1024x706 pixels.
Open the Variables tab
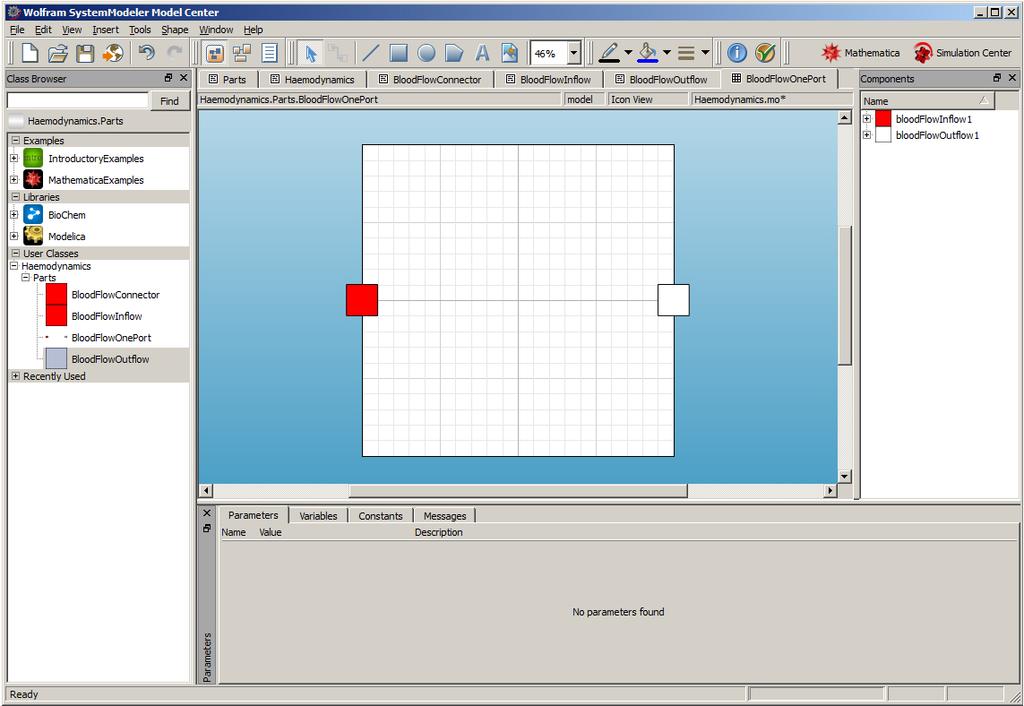pos(318,516)
